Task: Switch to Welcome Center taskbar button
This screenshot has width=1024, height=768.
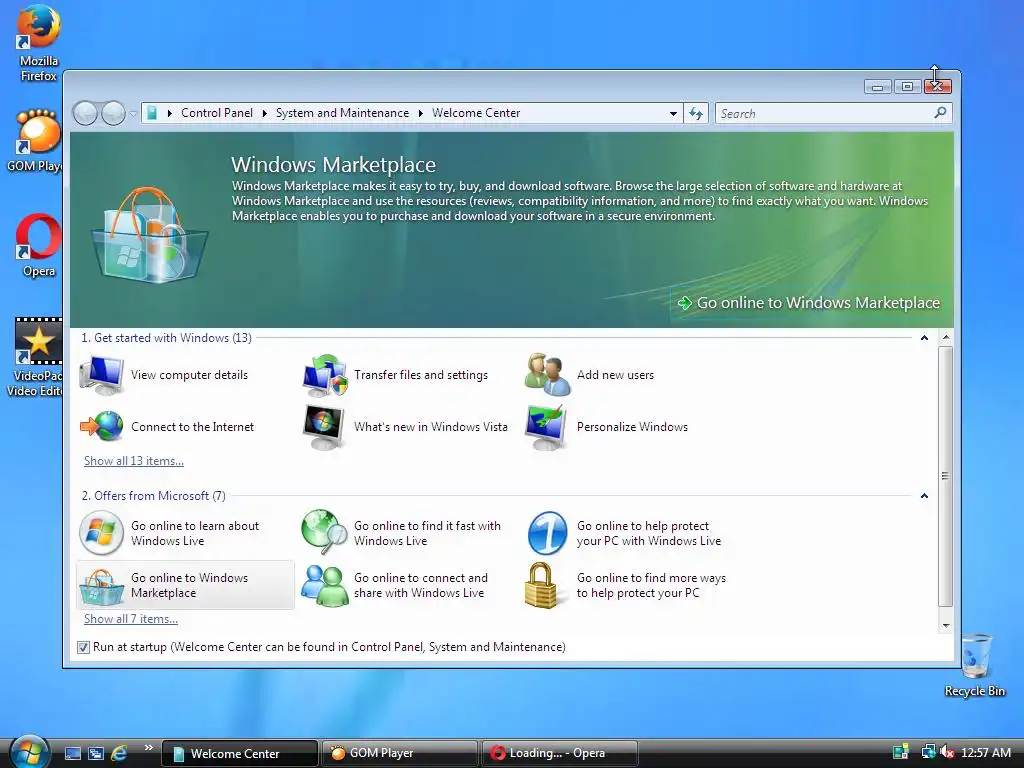Action: (239, 753)
